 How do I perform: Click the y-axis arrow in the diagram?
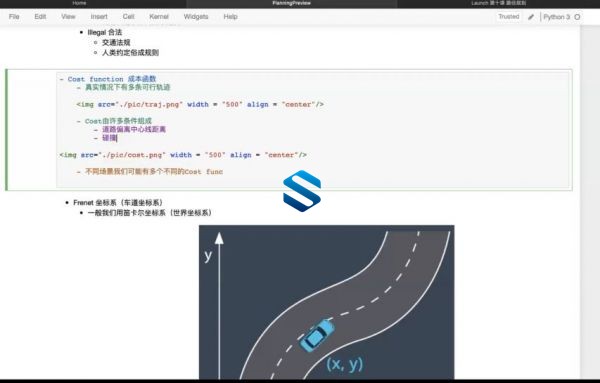click(219, 305)
